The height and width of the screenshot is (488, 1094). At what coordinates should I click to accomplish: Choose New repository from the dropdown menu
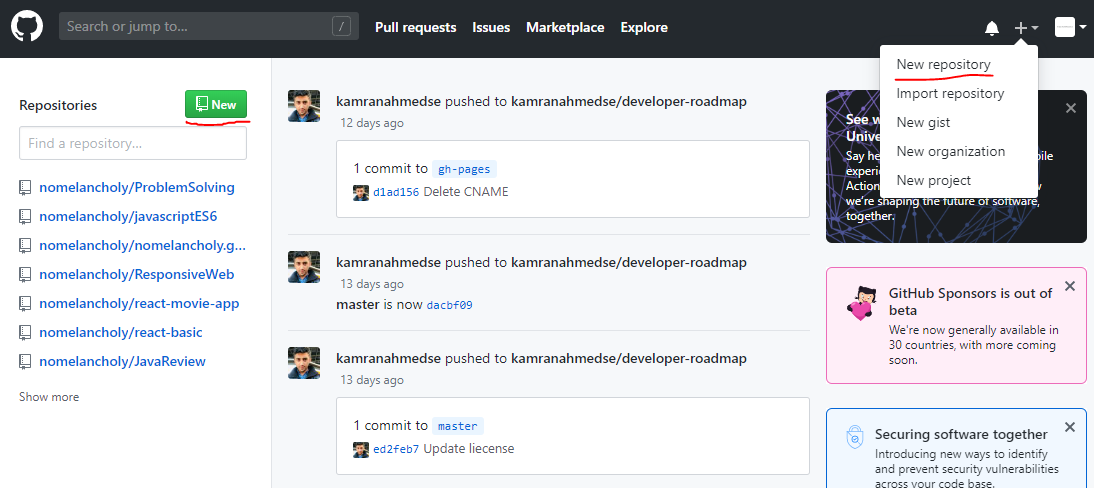tap(943, 64)
